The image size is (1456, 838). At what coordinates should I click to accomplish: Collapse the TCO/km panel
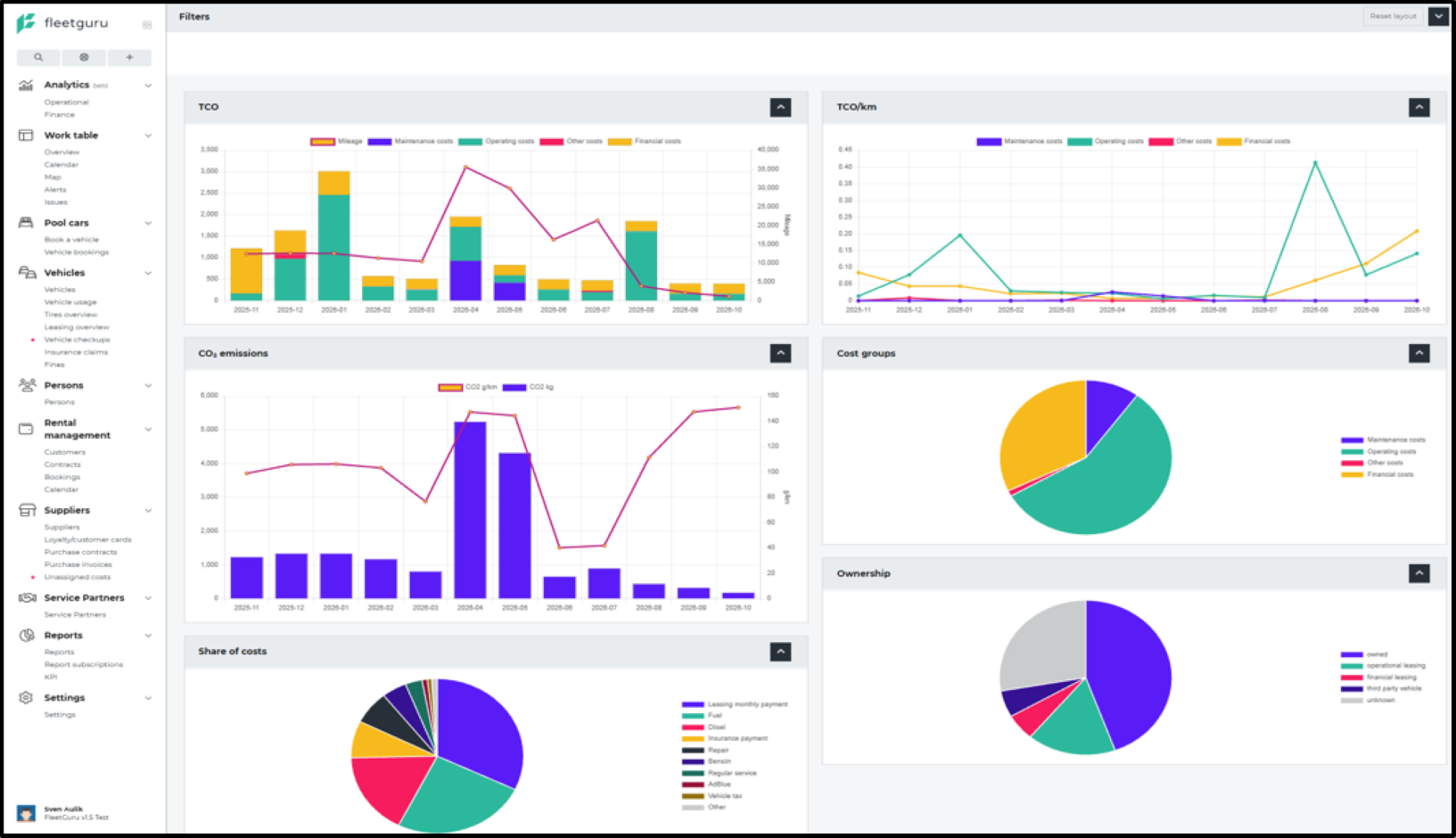[x=1419, y=107]
